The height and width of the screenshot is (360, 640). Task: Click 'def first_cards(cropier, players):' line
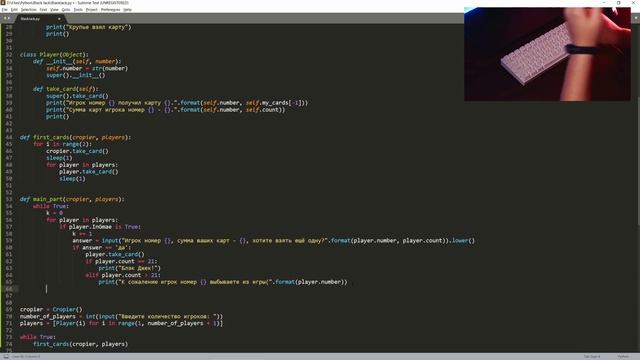point(76,137)
